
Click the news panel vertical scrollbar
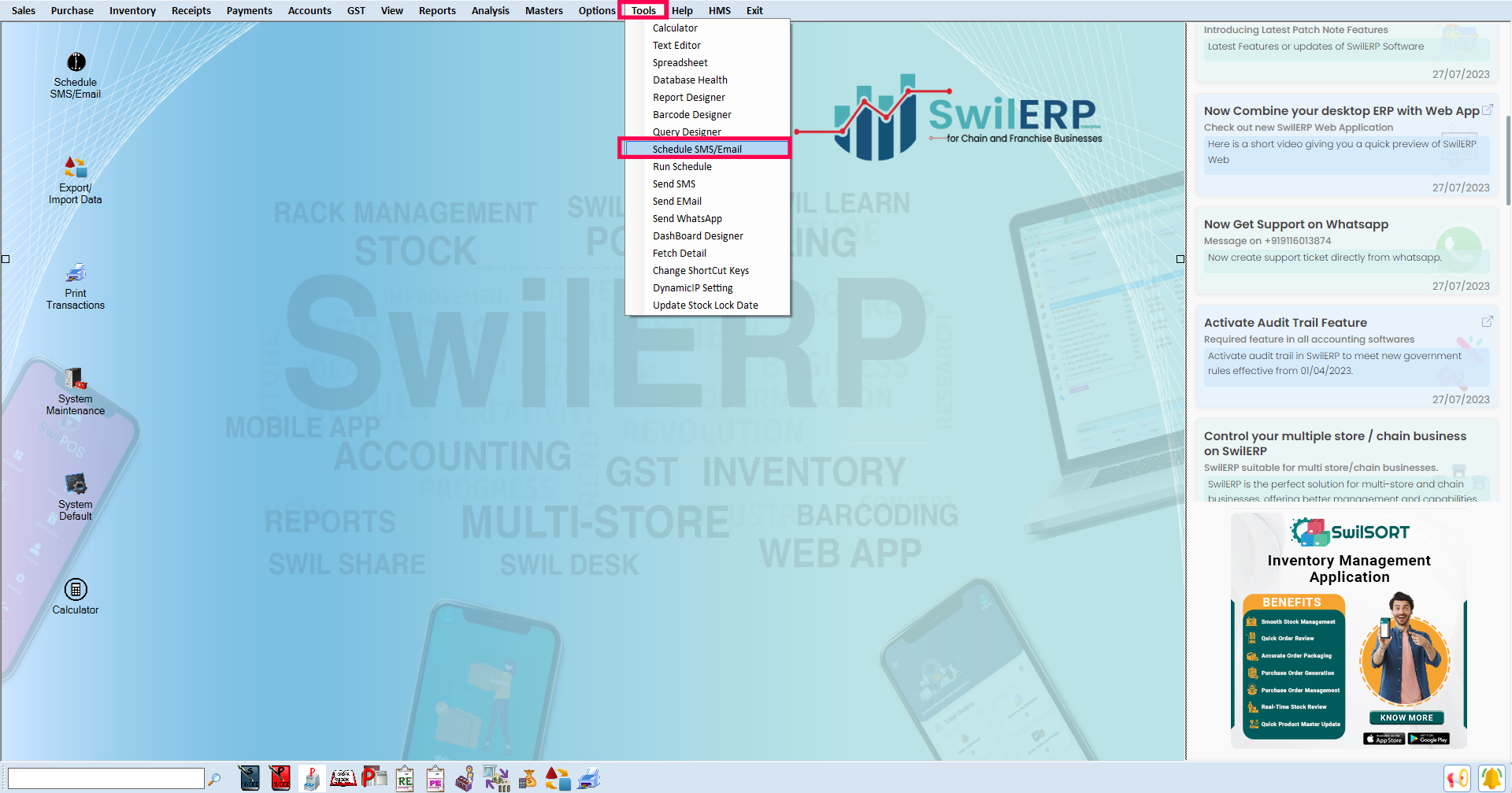[x=1507, y=161]
